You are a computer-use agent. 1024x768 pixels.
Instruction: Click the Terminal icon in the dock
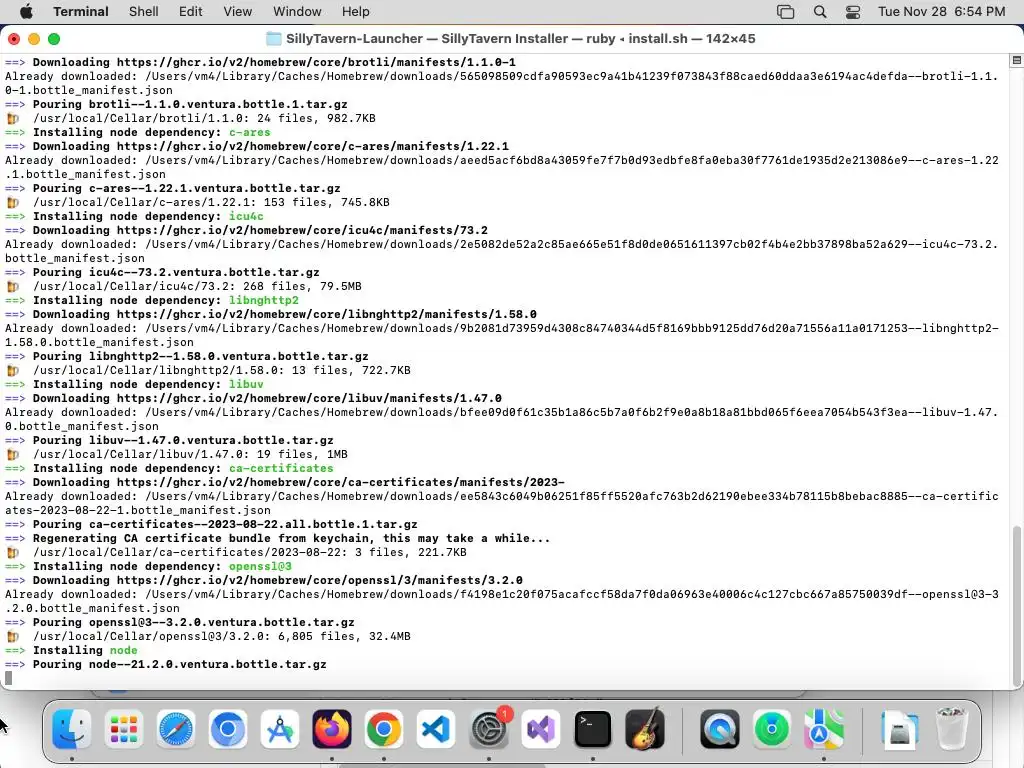click(592, 729)
